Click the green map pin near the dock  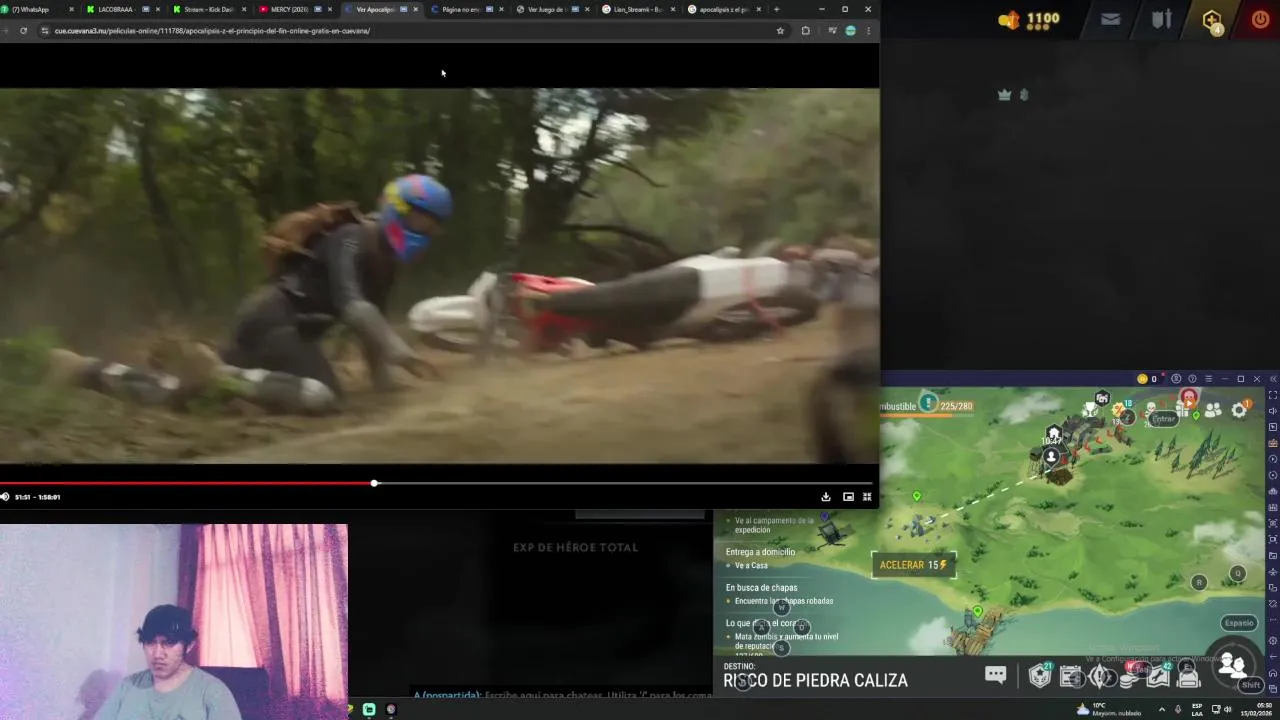tap(978, 611)
